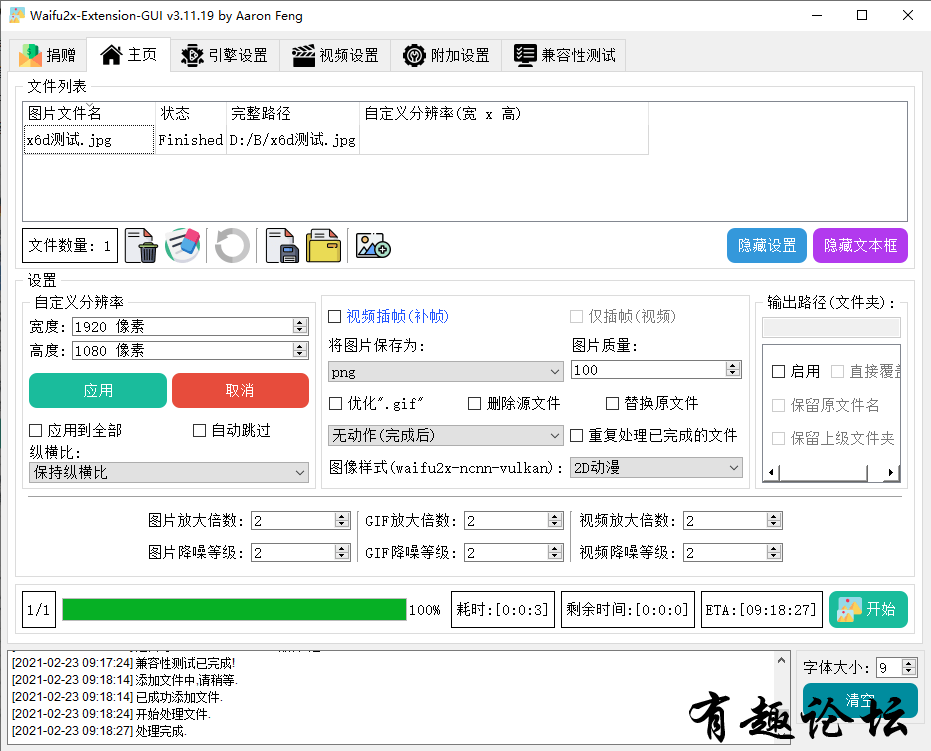The image size is (931, 751).
Task: Click the 图片降噪等级 spinner arrows
Action: (x=341, y=552)
